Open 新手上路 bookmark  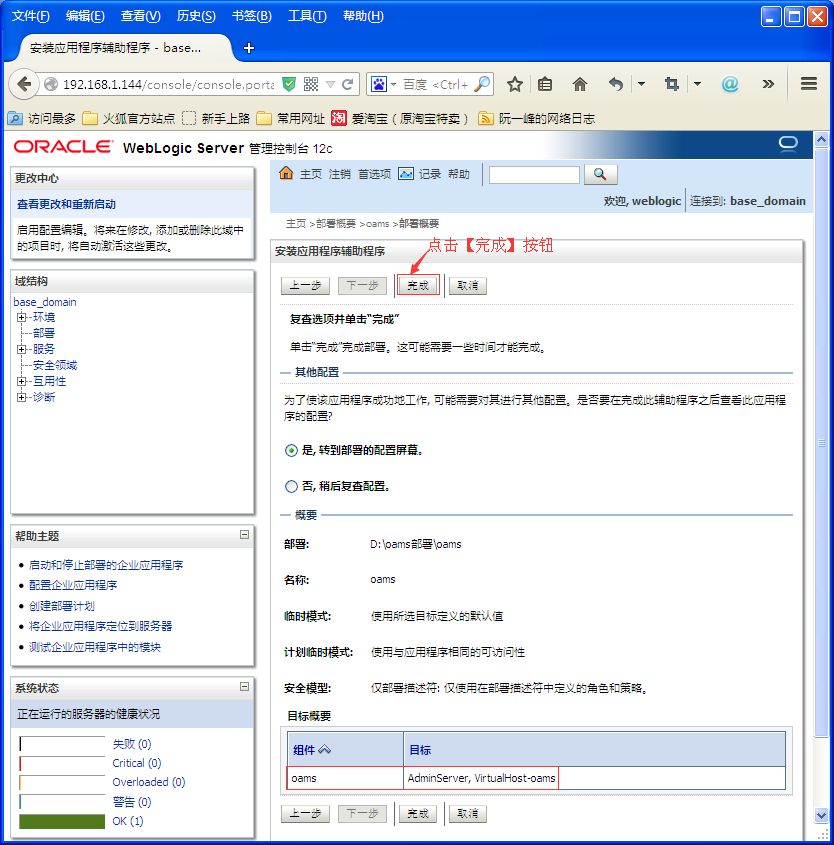click(216, 119)
